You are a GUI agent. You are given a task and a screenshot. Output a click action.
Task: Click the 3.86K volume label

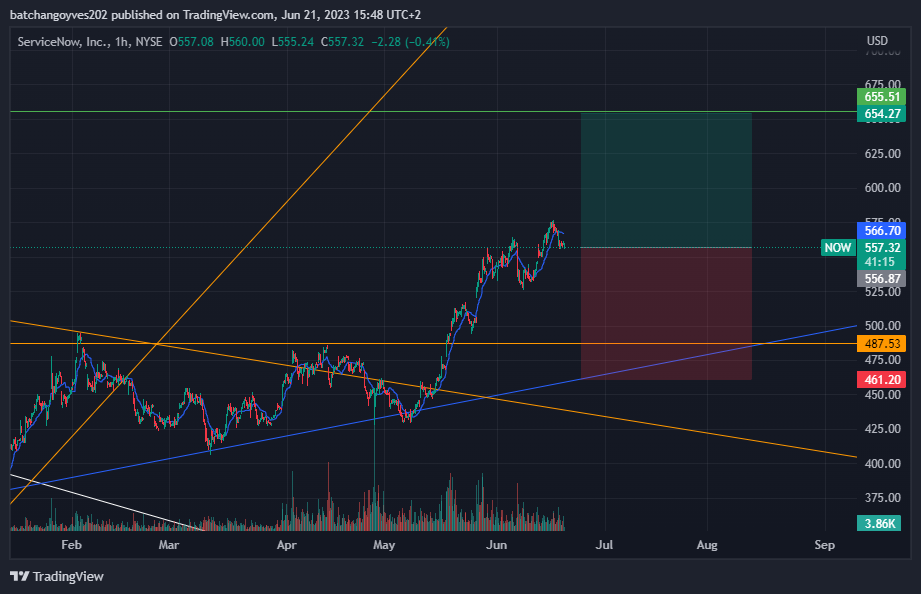click(x=879, y=523)
